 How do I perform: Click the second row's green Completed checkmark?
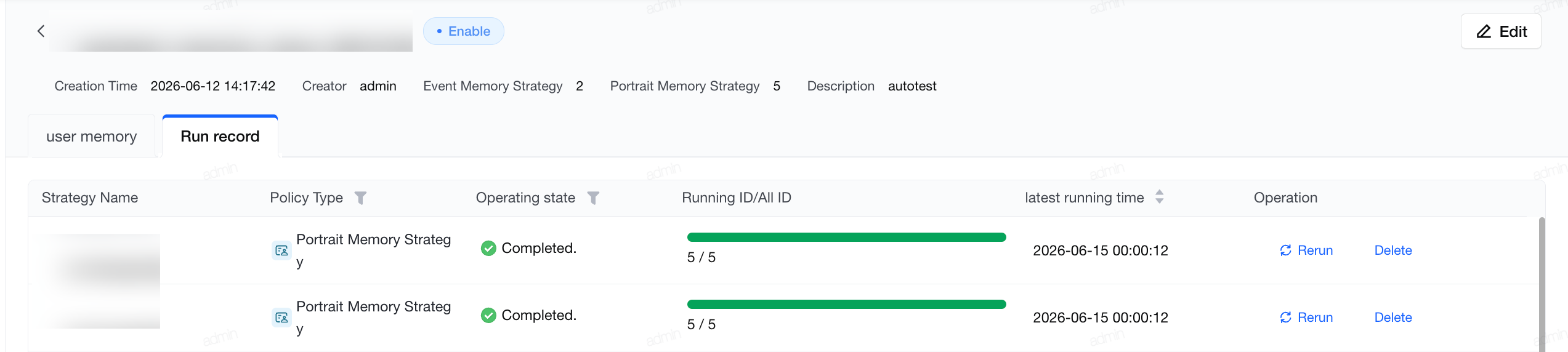pos(488,315)
